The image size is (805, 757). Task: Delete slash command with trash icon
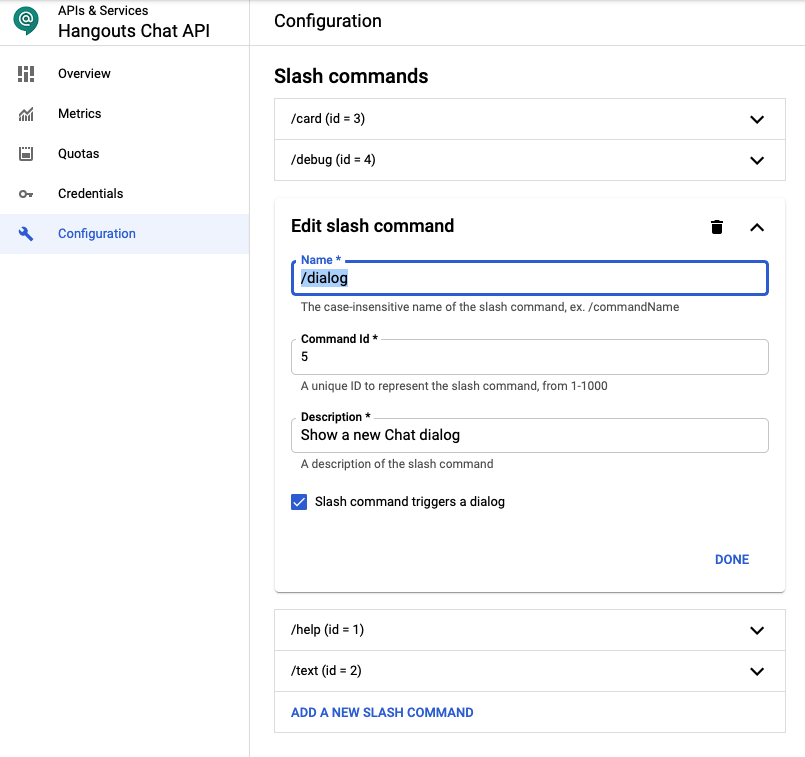[x=717, y=227]
